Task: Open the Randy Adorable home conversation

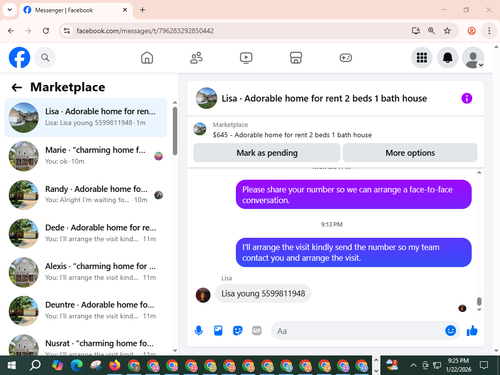Action: [86, 195]
